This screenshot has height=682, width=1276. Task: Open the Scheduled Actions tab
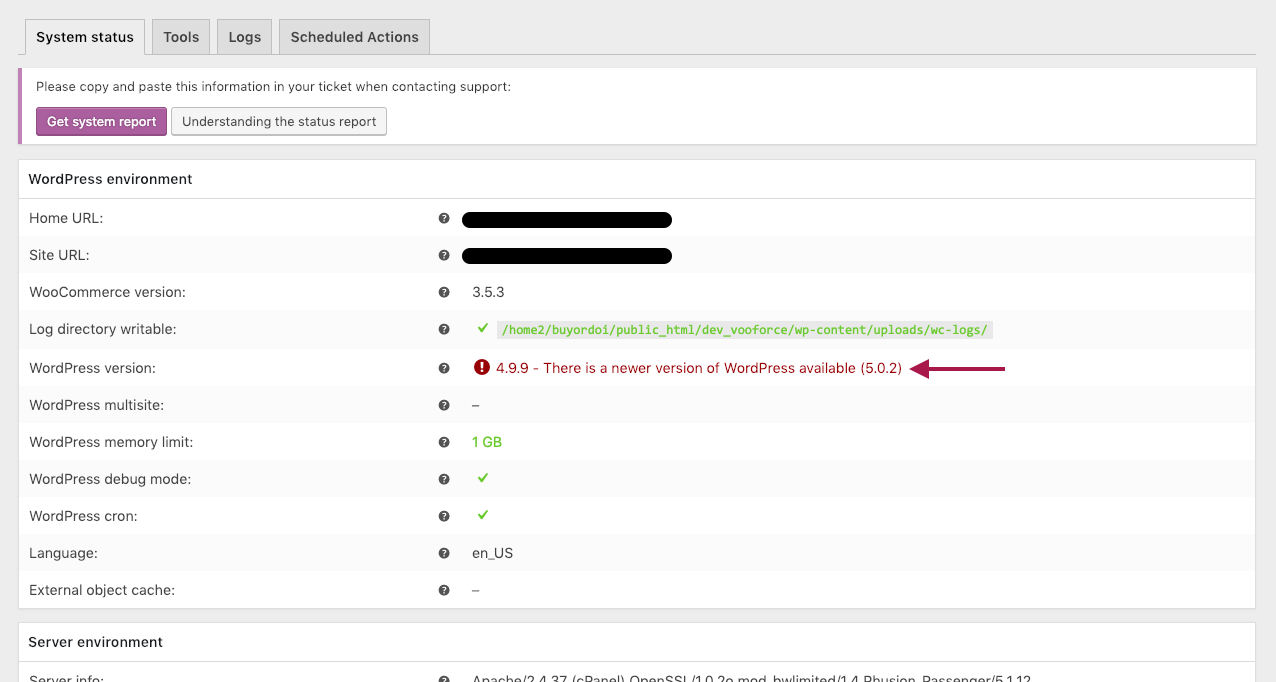354,37
